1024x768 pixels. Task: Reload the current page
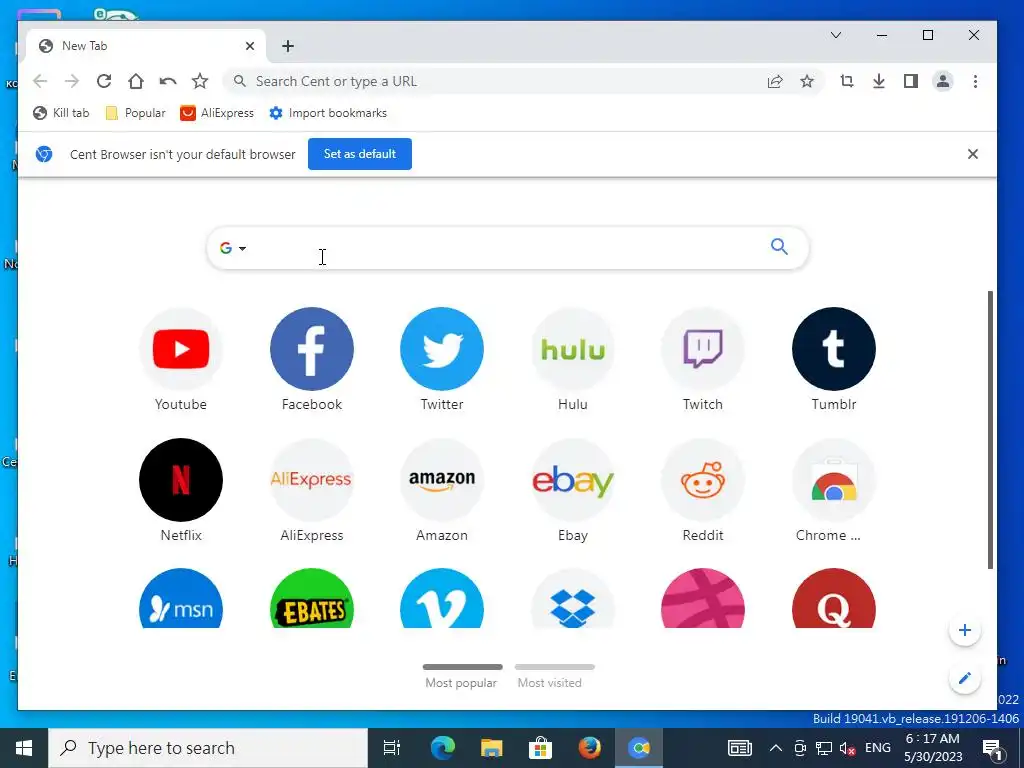[104, 81]
